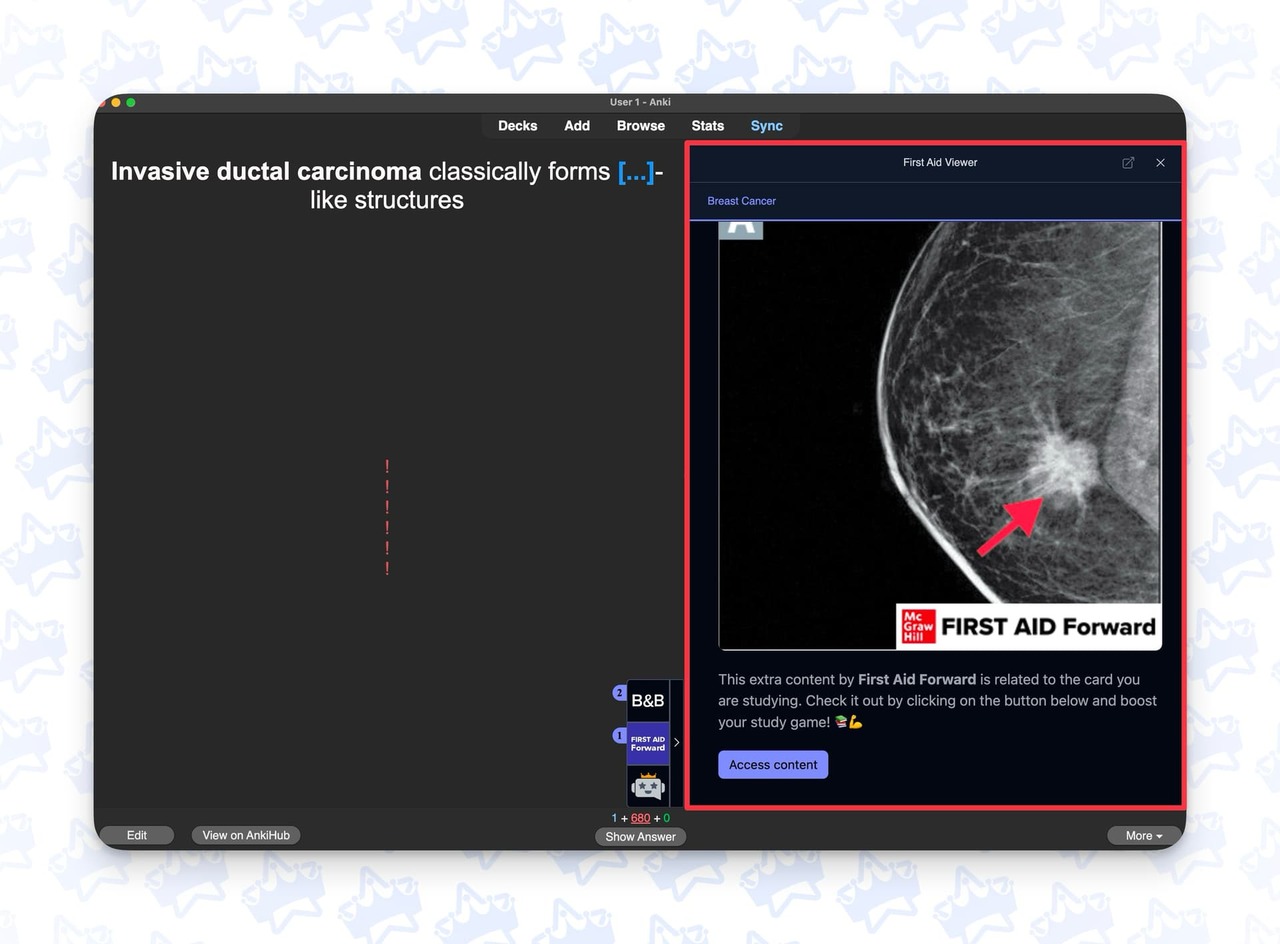Open First Aid Viewer in external window
Screen dimensions: 1280x944
(x=1128, y=163)
